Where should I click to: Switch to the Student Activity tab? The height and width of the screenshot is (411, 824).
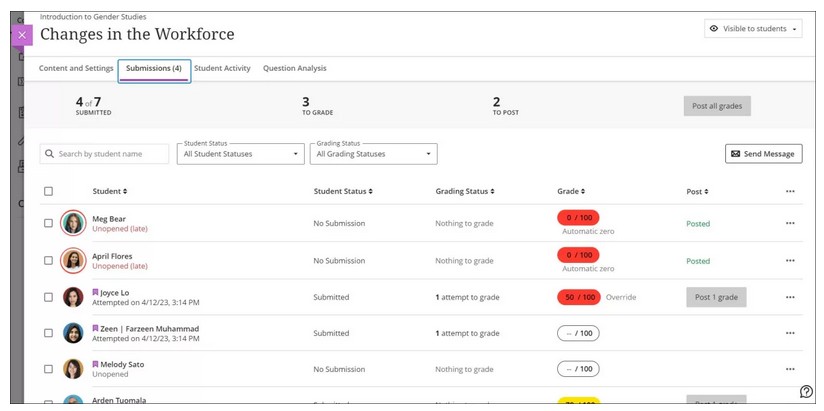point(222,68)
